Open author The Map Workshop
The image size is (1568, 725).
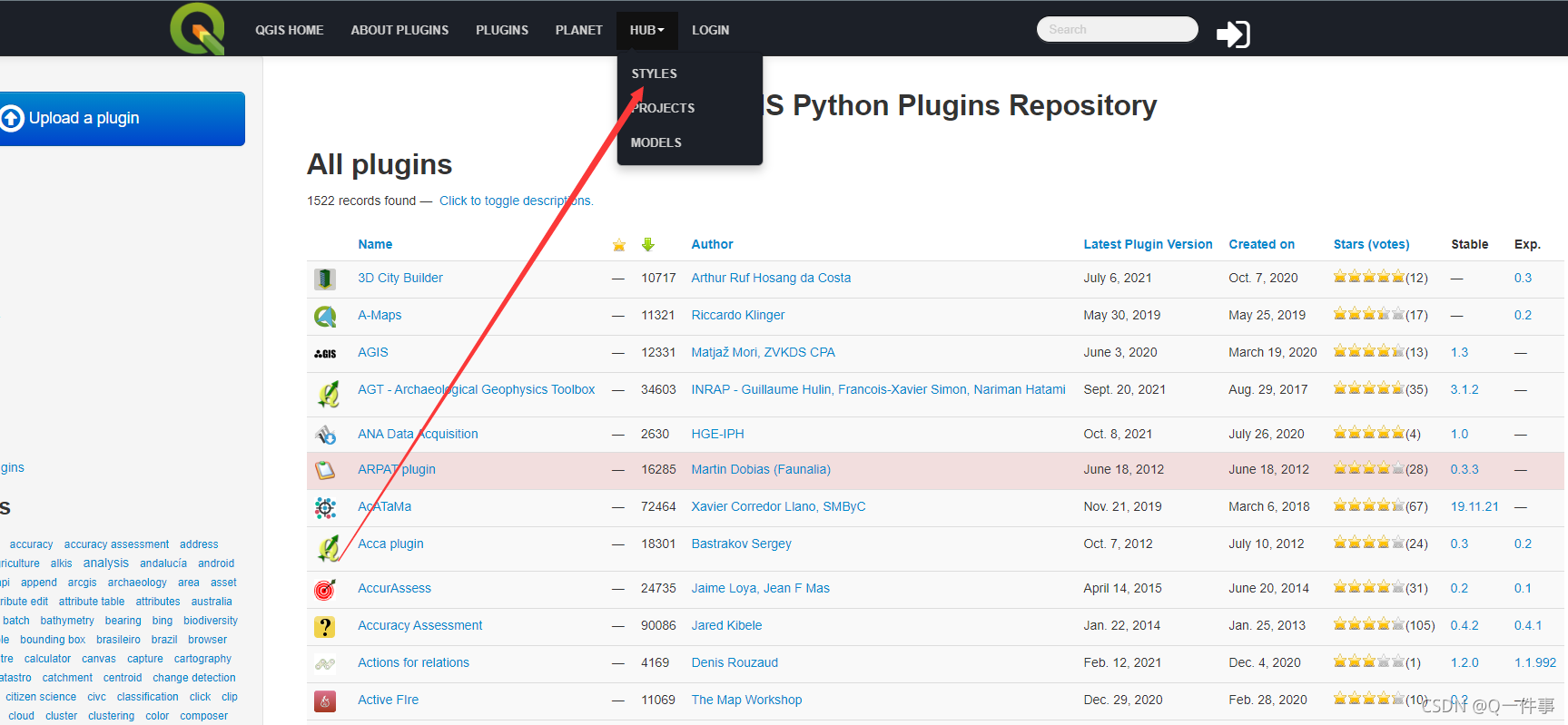[x=746, y=700]
